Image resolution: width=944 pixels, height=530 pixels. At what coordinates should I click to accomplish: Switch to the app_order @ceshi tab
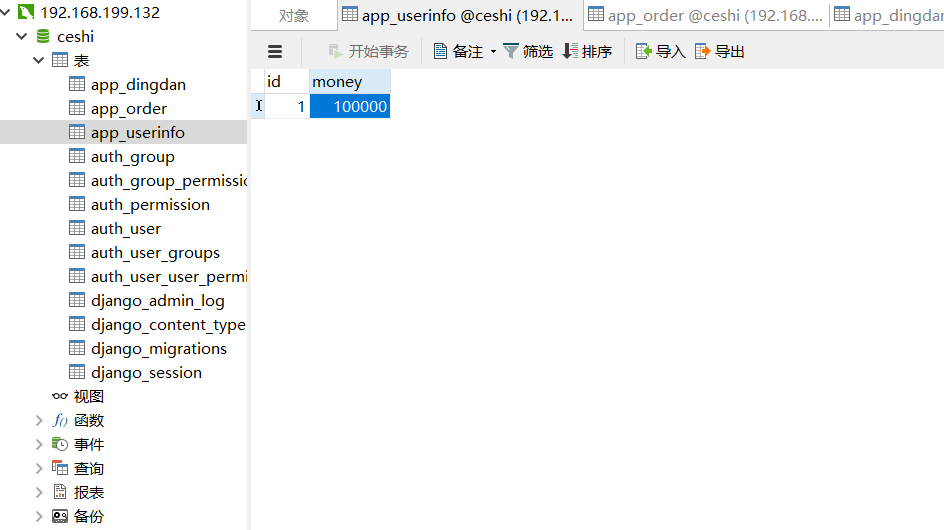coord(706,15)
